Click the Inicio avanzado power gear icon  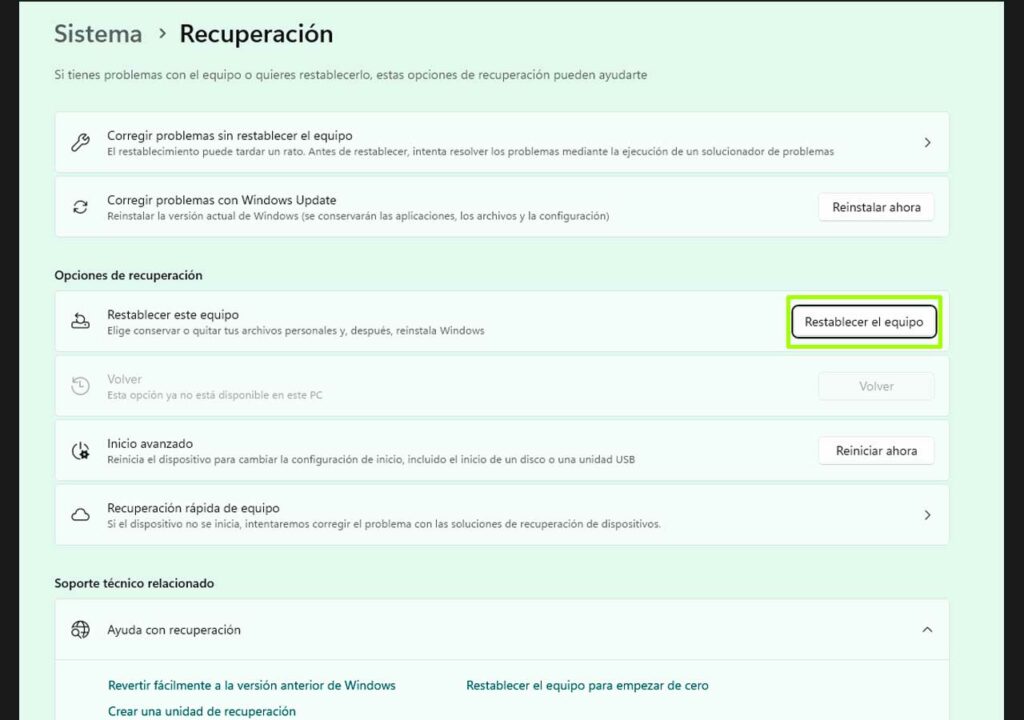80,451
